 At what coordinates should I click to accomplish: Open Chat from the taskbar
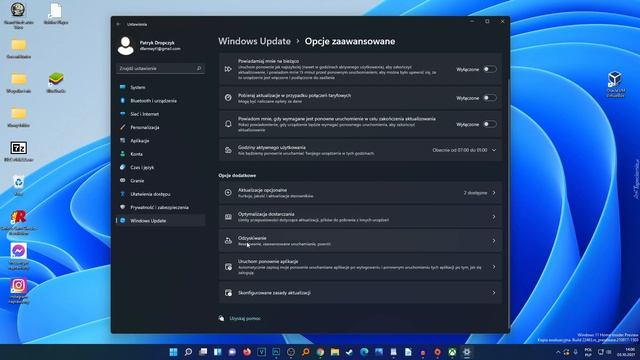click(x=232, y=352)
